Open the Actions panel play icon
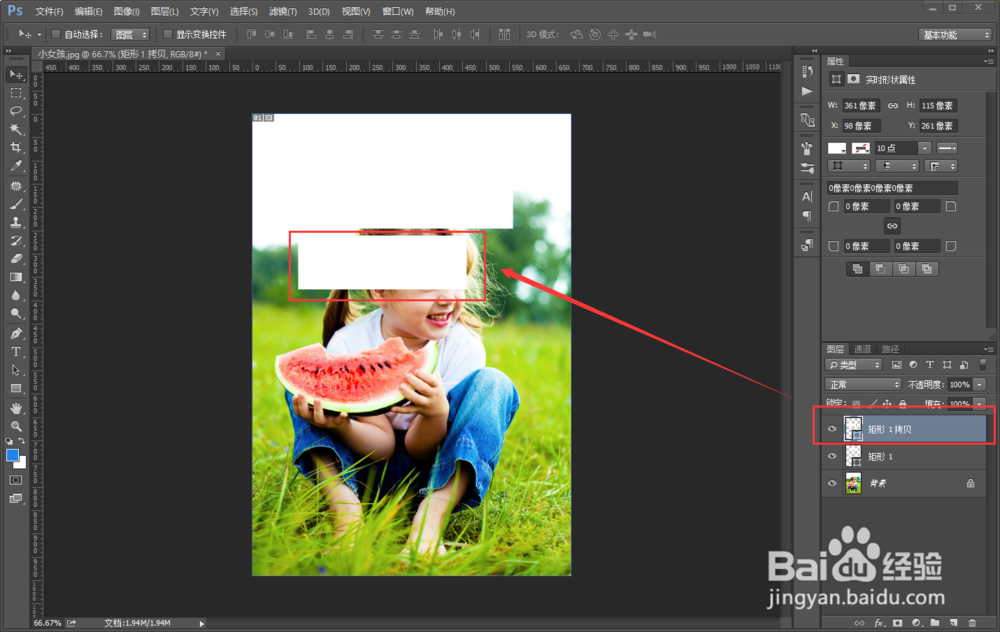 point(807,91)
